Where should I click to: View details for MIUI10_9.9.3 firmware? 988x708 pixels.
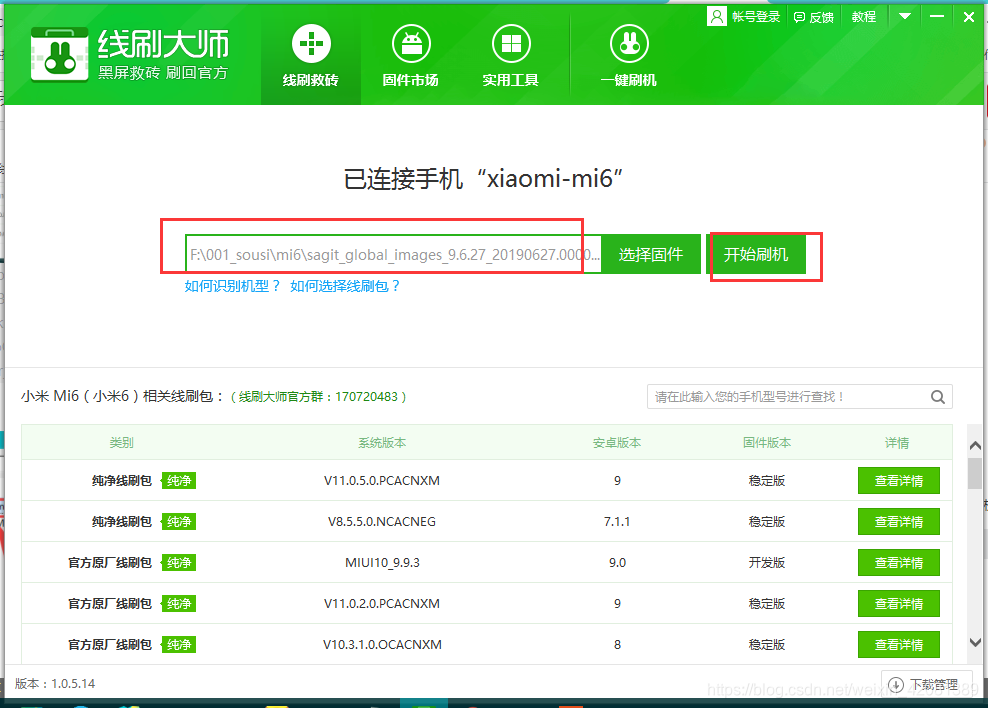pyautogui.click(x=899, y=562)
